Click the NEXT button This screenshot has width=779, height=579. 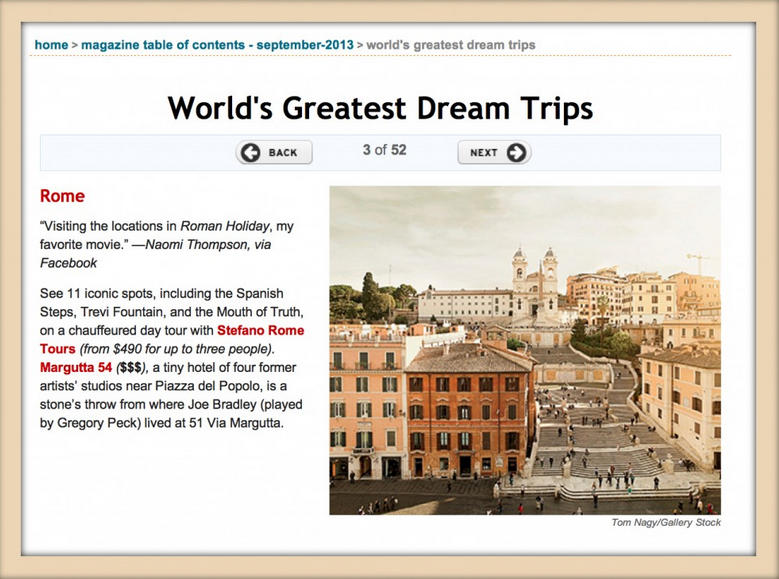[x=494, y=152]
